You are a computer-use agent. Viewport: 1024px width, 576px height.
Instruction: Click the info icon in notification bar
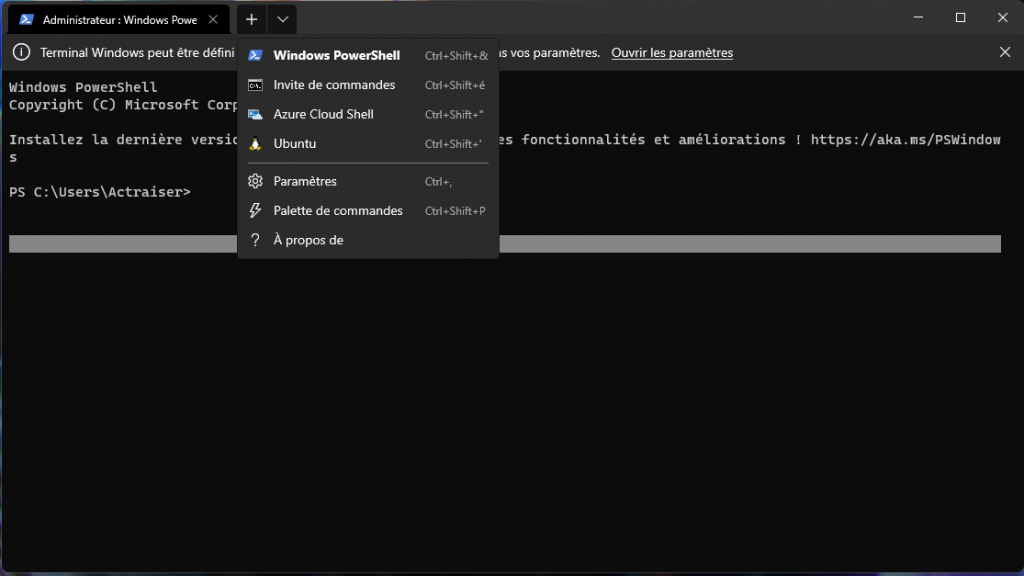pos(22,52)
